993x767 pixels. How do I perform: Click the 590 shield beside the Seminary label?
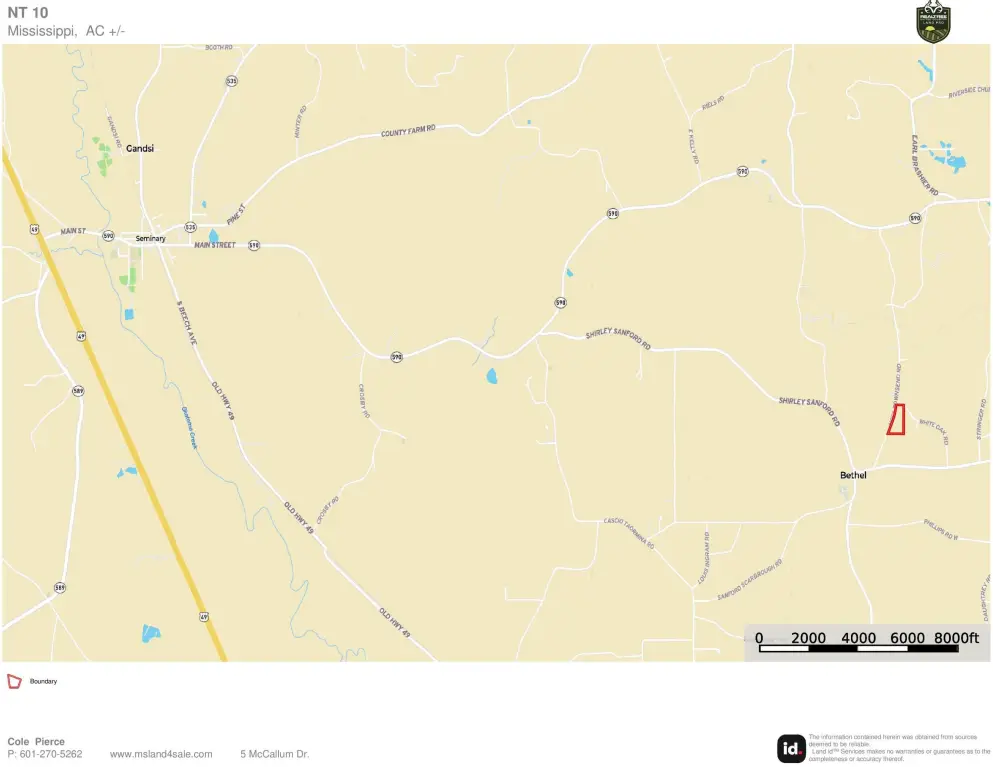108,236
